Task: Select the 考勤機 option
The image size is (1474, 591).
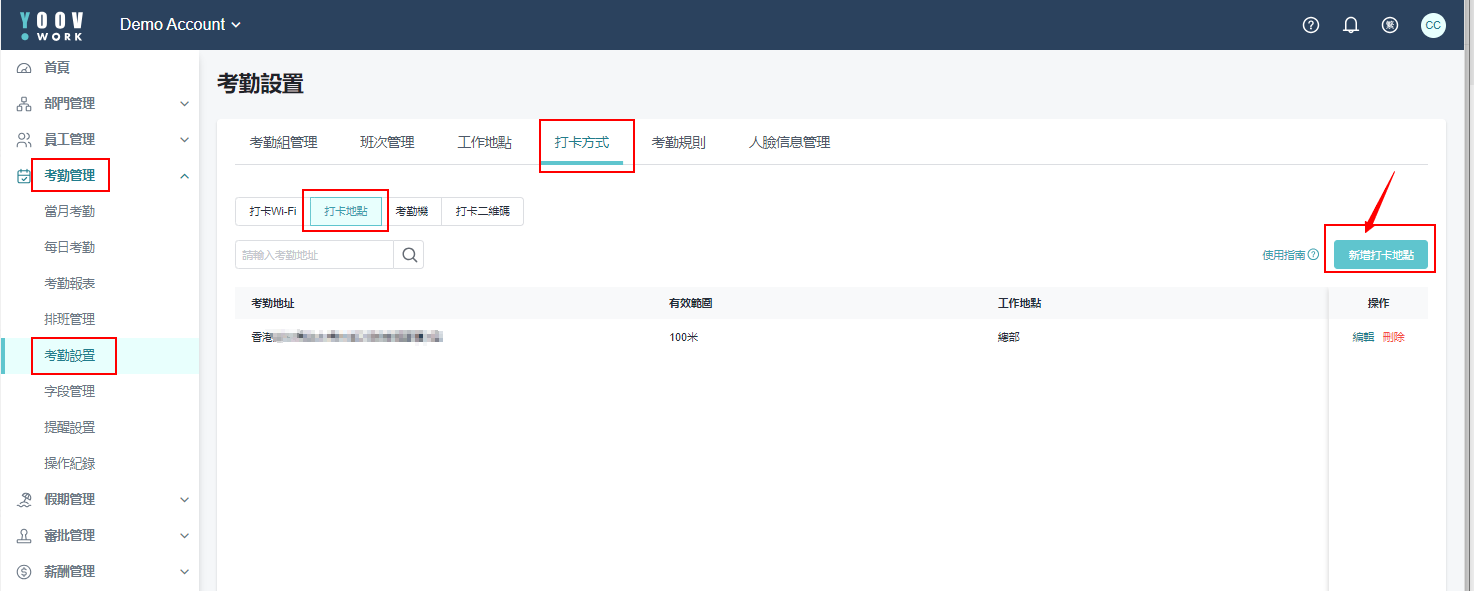Action: point(412,211)
